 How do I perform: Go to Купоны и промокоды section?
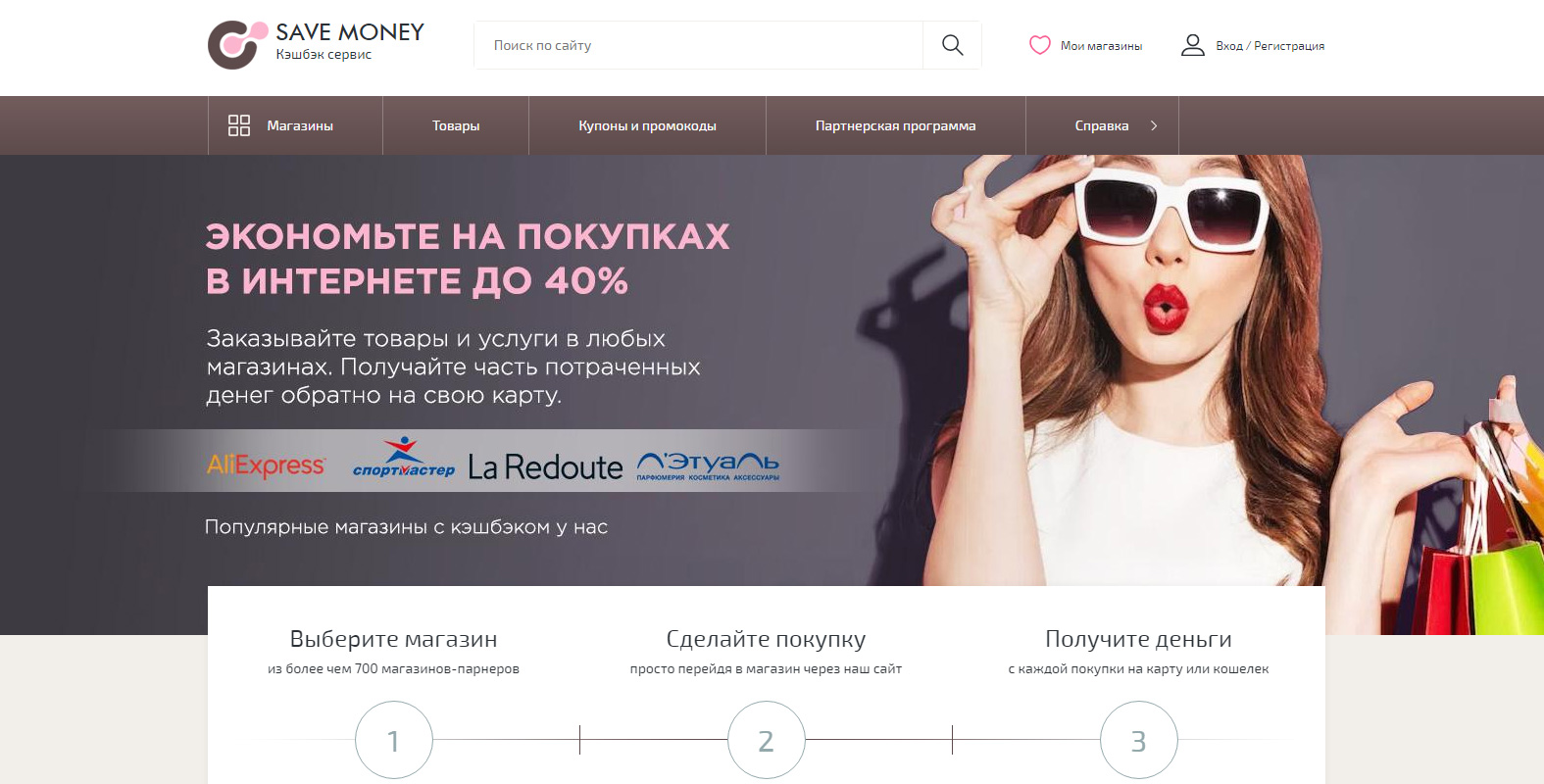[x=647, y=125]
